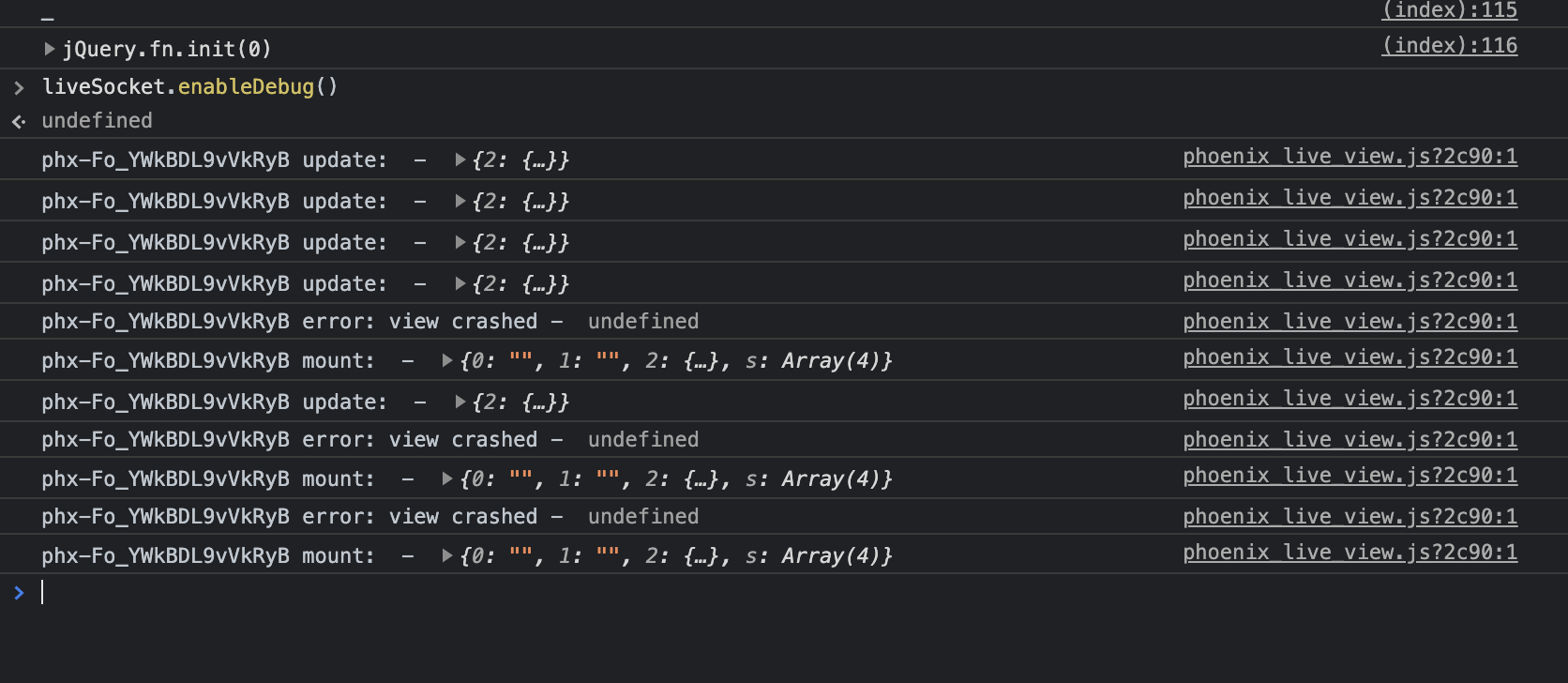Expand the first mount log's object
Image resolution: width=1568 pixels, height=683 pixels.
[447, 360]
